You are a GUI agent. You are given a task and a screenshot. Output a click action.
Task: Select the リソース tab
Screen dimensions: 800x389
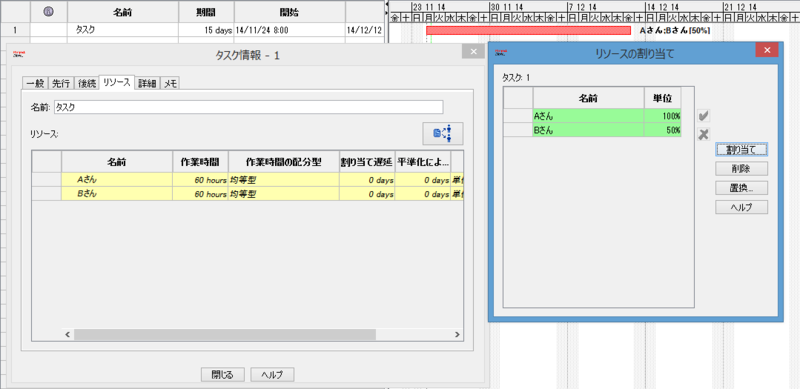[117, 83]
